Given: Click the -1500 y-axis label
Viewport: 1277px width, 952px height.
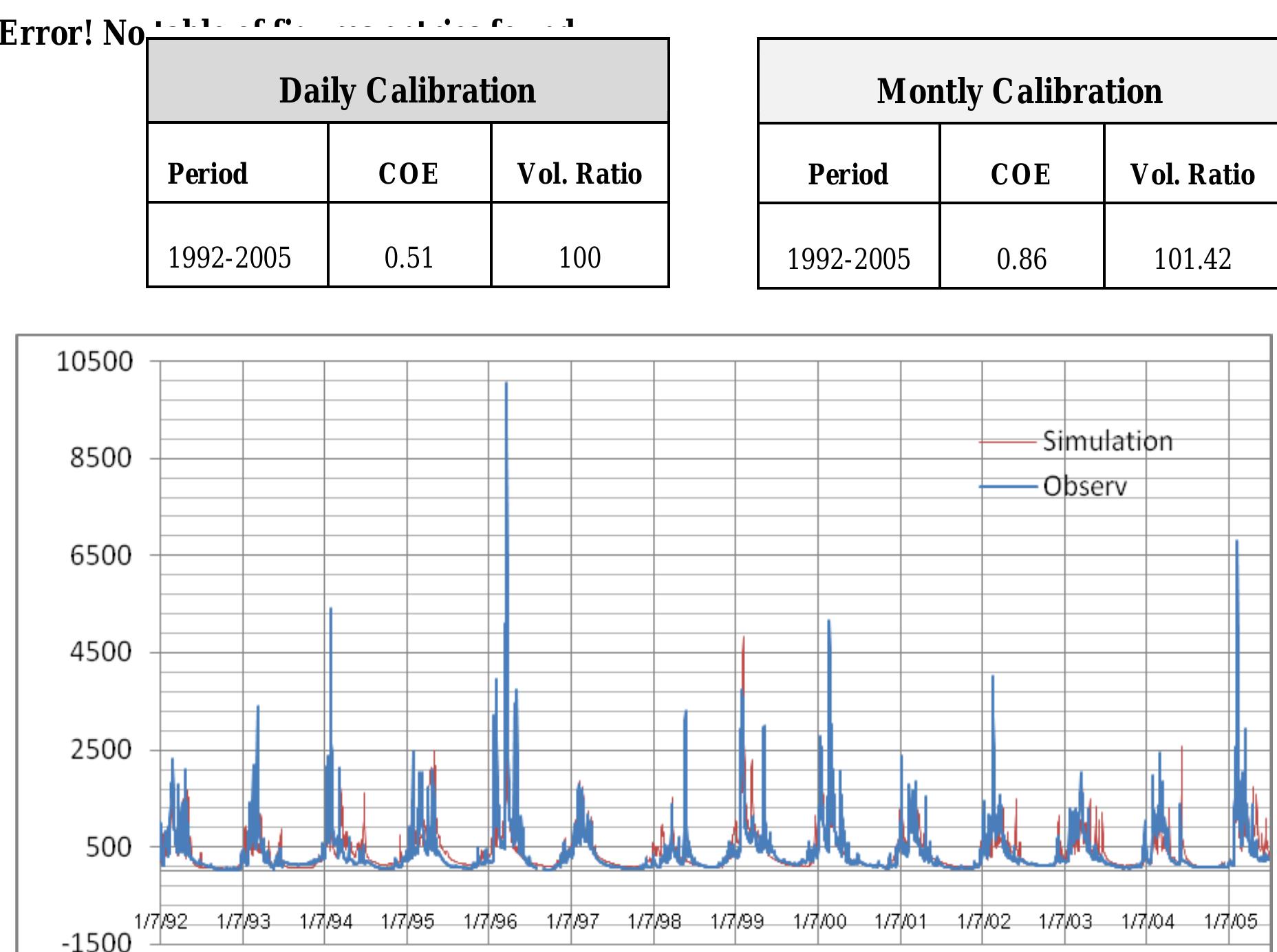Looking at the screenshot, I should pos(96,942).
